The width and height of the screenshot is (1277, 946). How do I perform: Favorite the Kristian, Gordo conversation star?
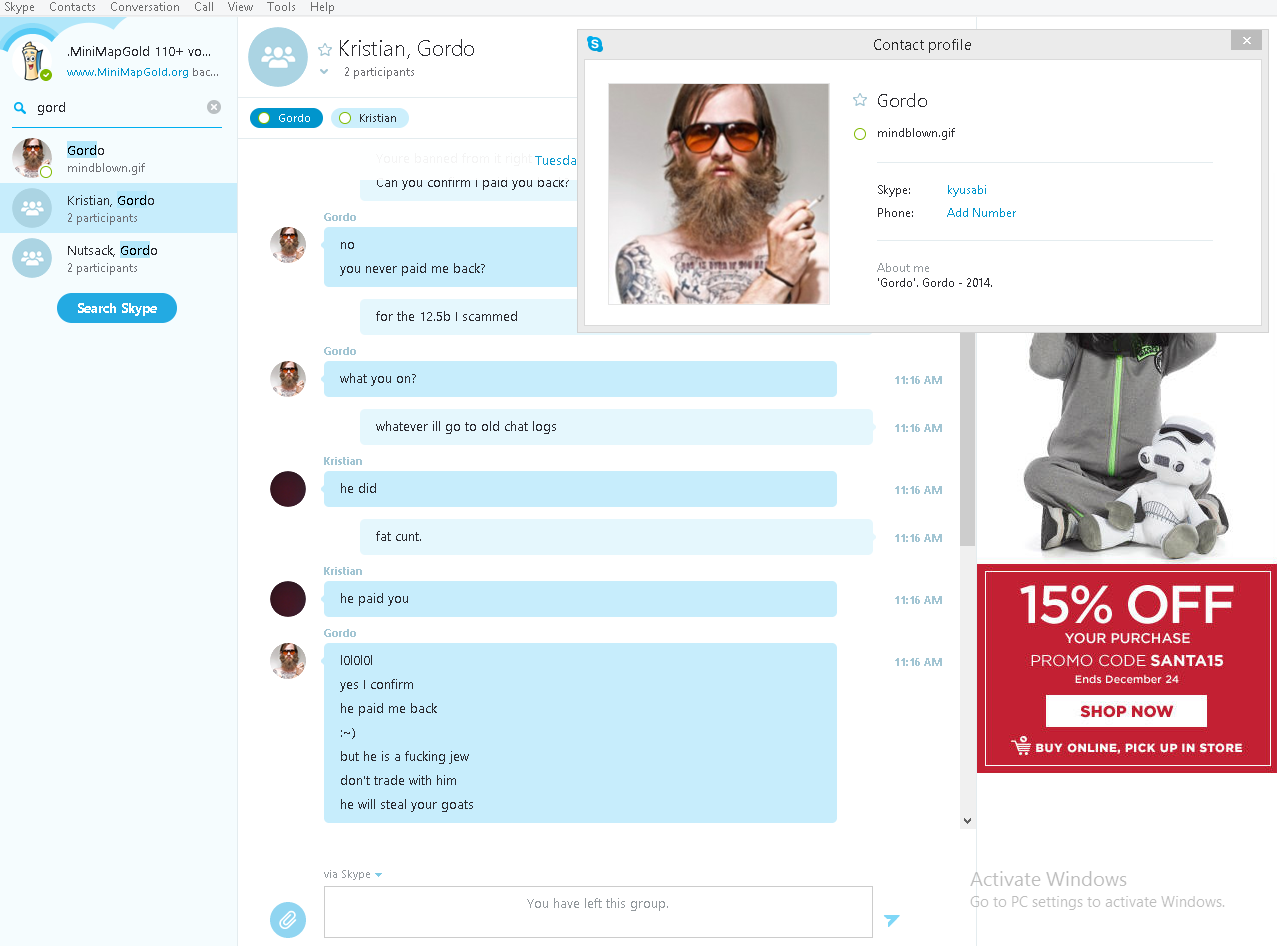coord(325,49)
